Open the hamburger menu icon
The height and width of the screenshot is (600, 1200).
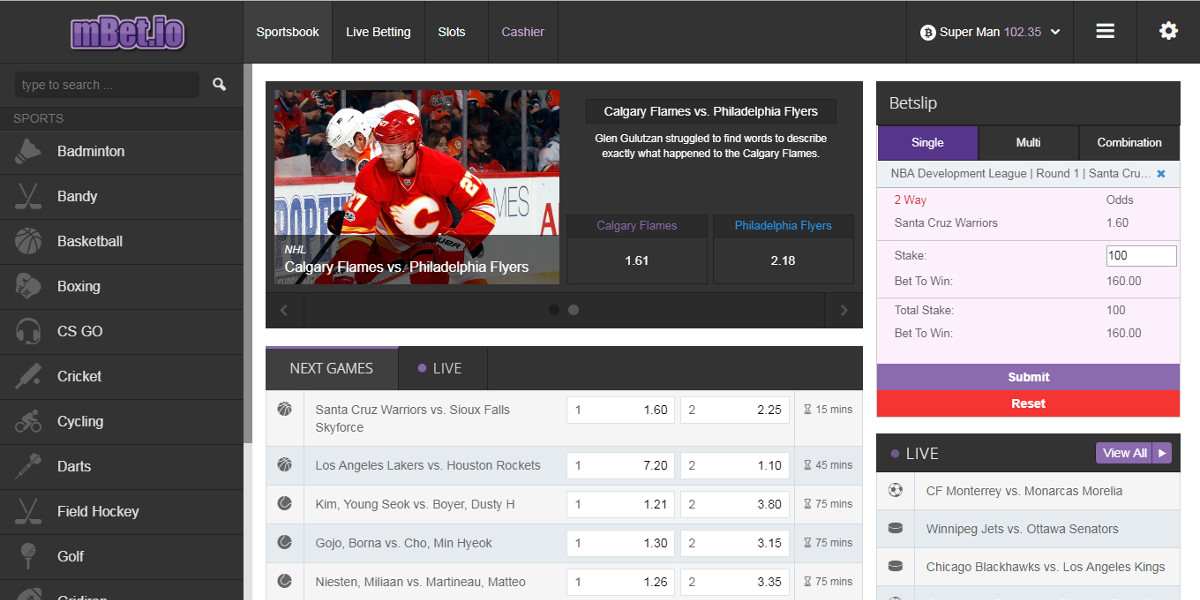click(1105, 31)
